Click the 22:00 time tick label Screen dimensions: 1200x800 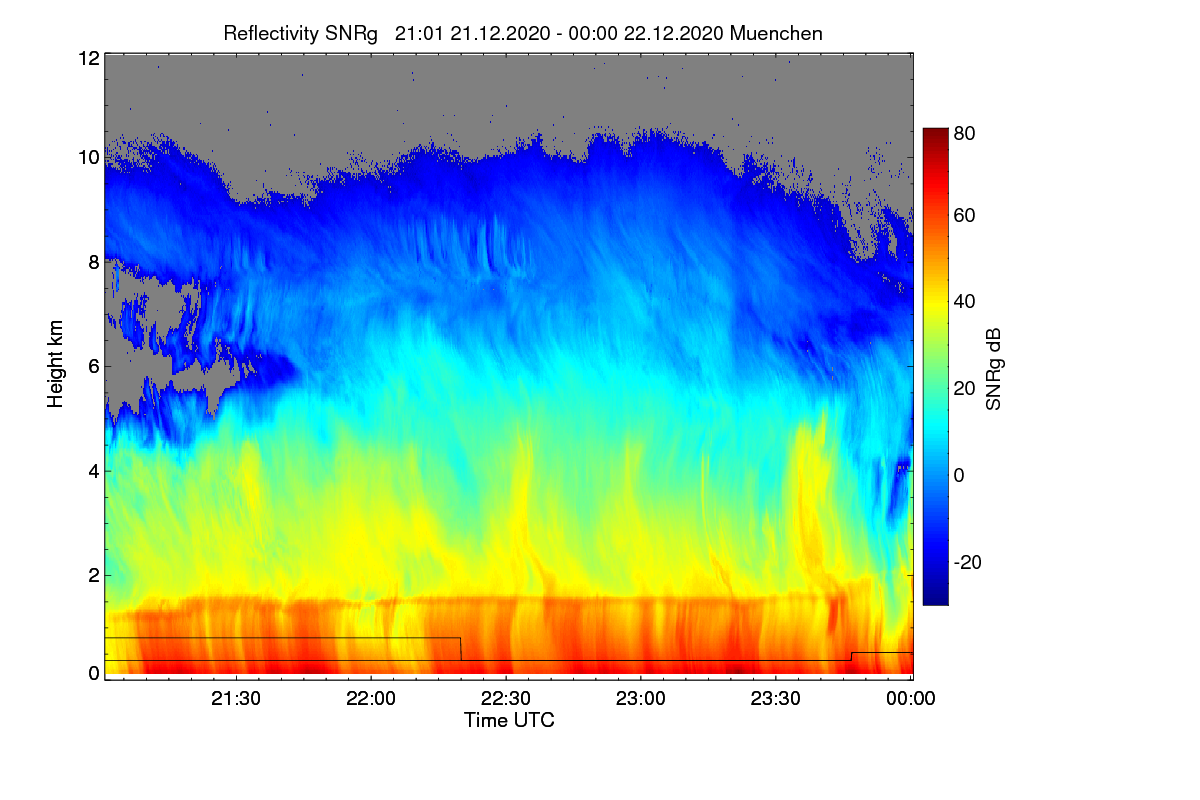click(371, 699)
